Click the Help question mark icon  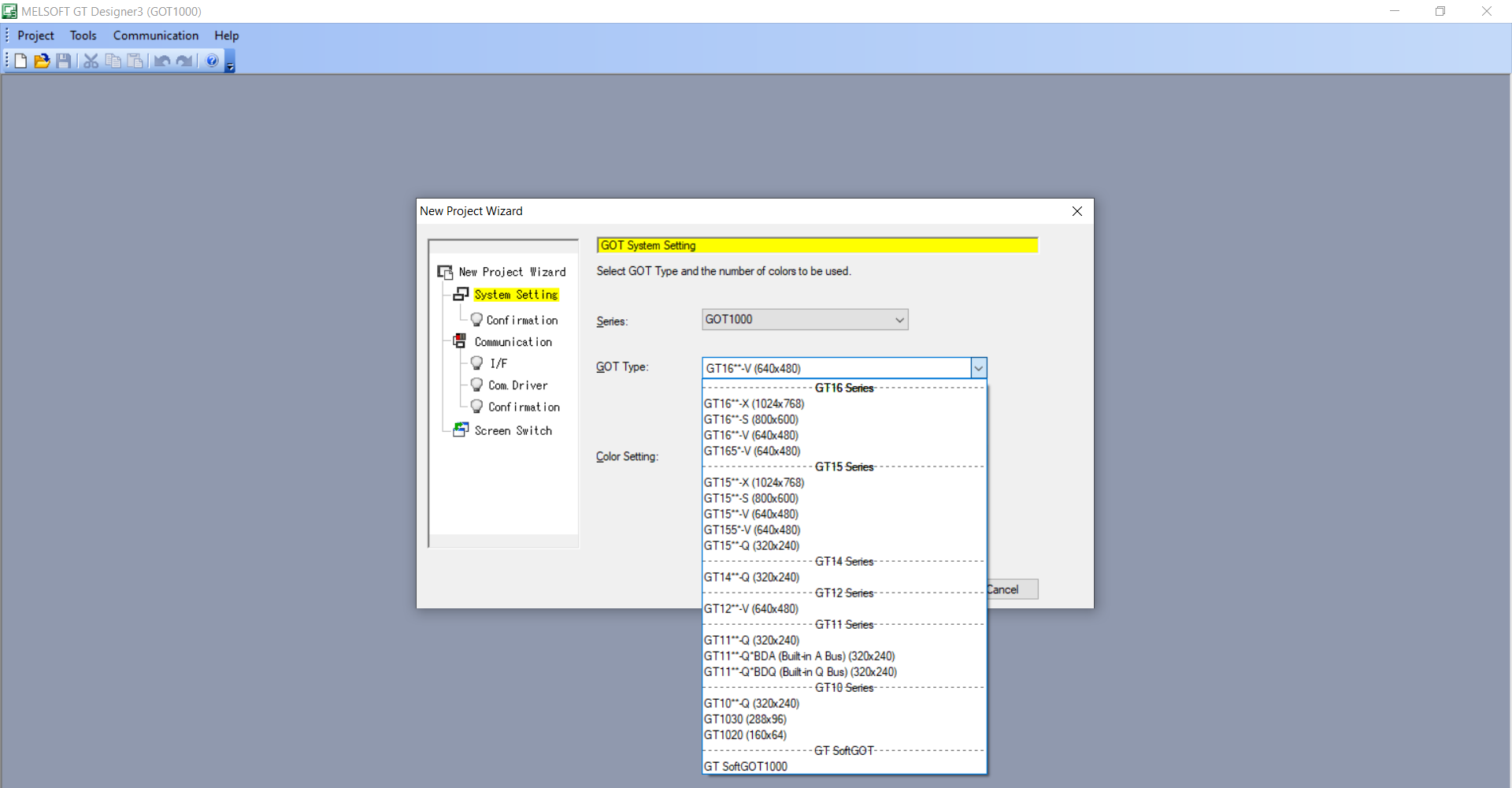point(212,61)
